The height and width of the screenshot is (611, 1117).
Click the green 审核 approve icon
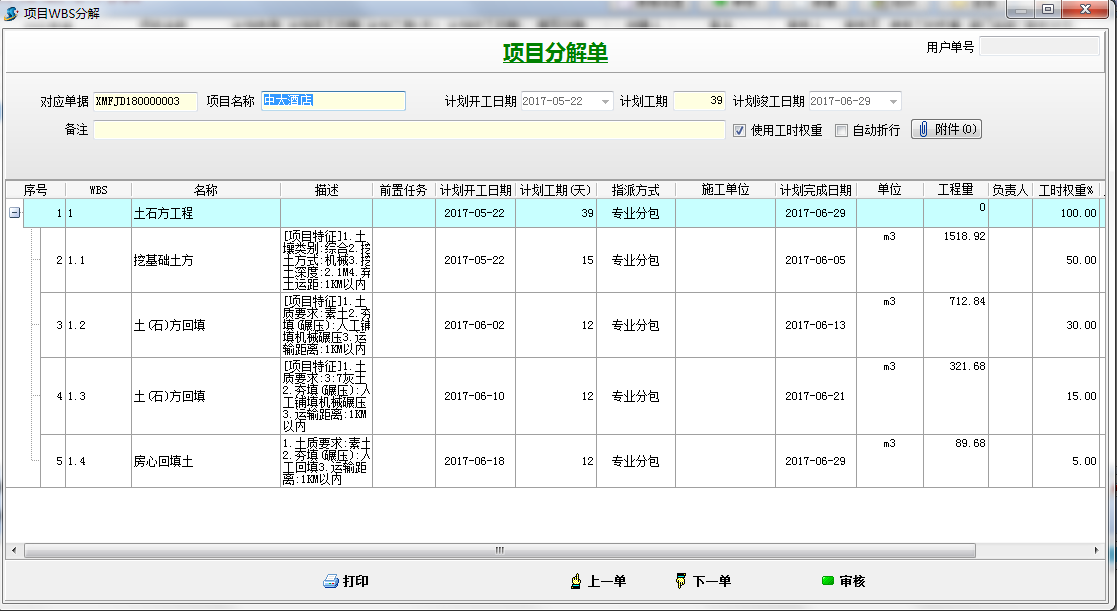827,581
